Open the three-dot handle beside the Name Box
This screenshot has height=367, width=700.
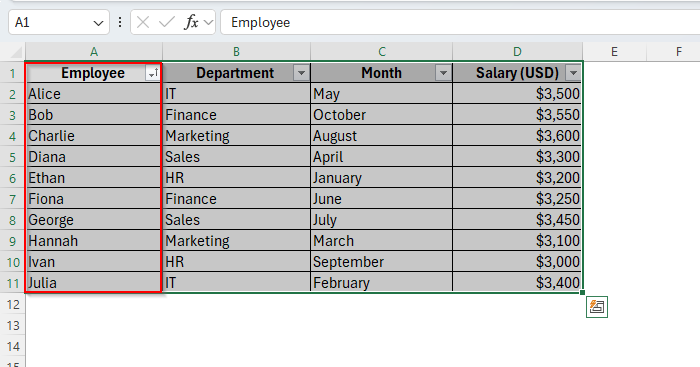(x=120, y=22)
